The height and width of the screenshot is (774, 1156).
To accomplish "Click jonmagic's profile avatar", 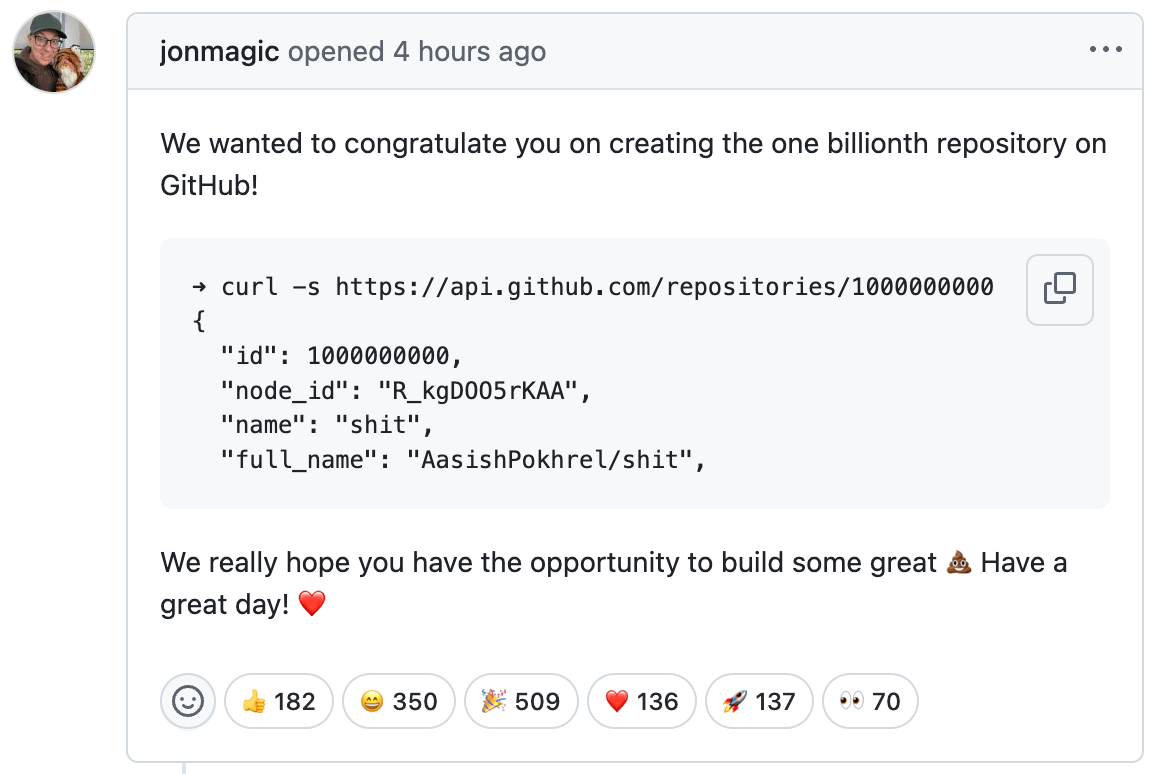I will point(53,50).
